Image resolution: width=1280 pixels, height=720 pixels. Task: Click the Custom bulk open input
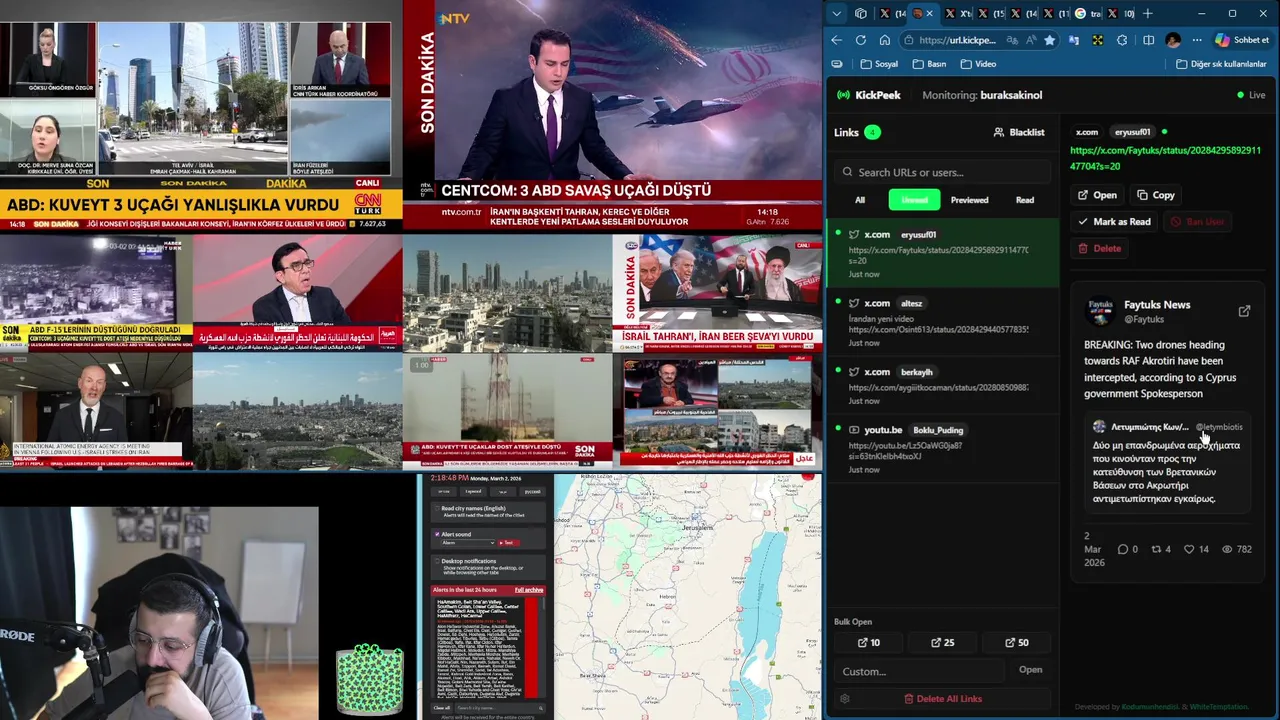[x=919, y=671]
